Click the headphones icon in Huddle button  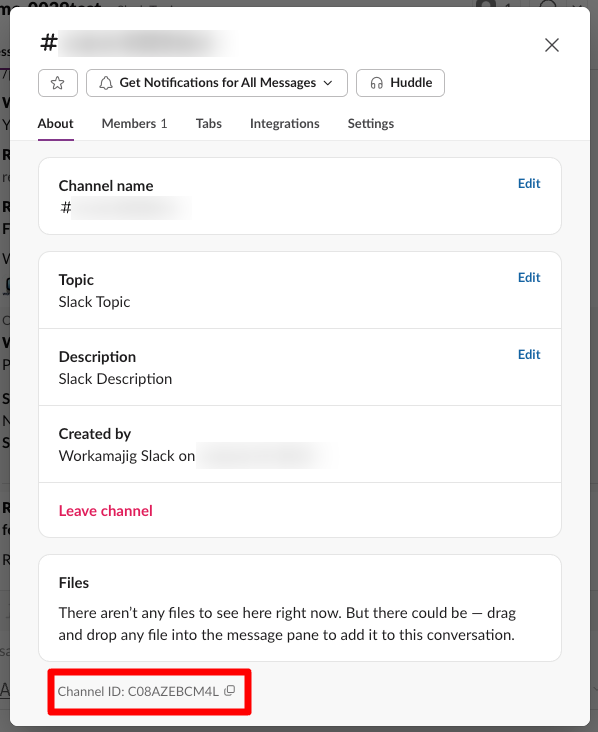[377, 83]
